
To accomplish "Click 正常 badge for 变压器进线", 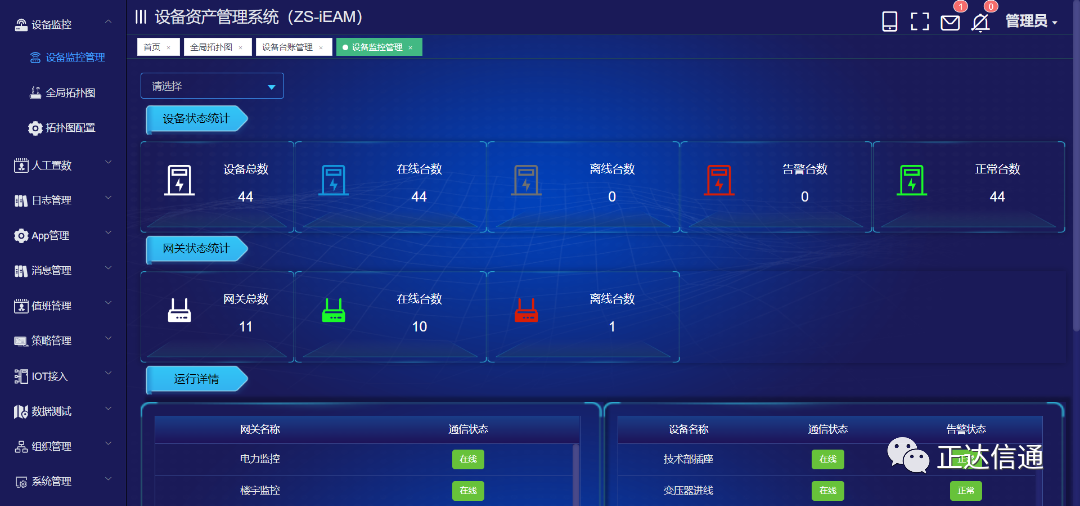I will 966,491.
